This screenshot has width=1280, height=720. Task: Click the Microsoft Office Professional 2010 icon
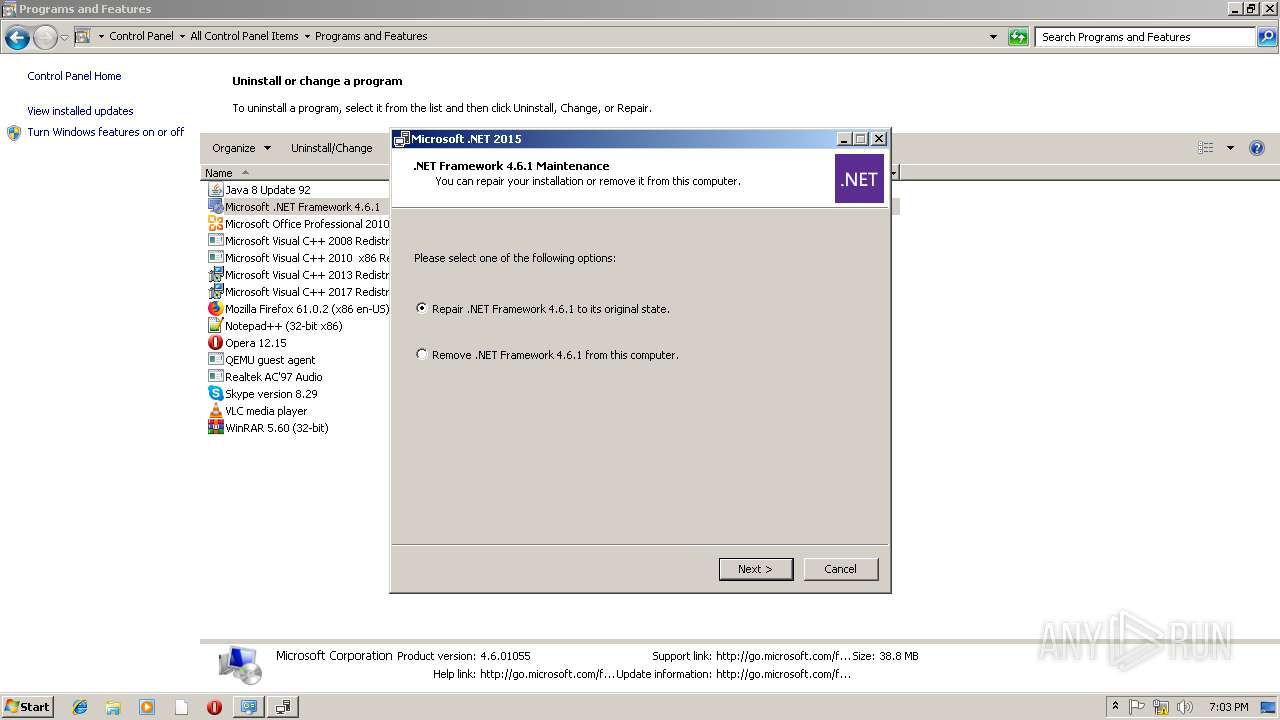(x=215, y=223)
